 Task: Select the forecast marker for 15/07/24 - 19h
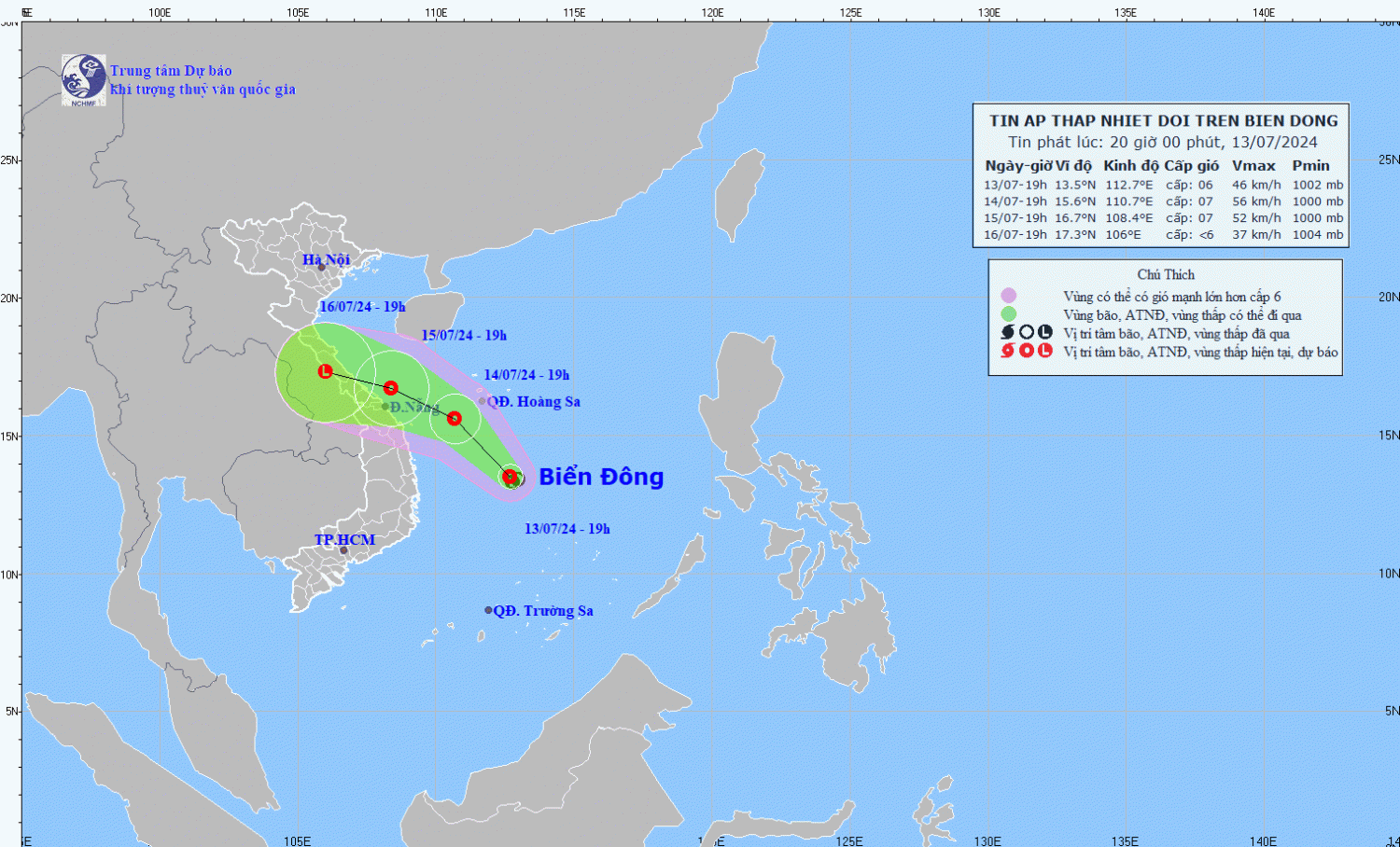[x=391, y=388]
